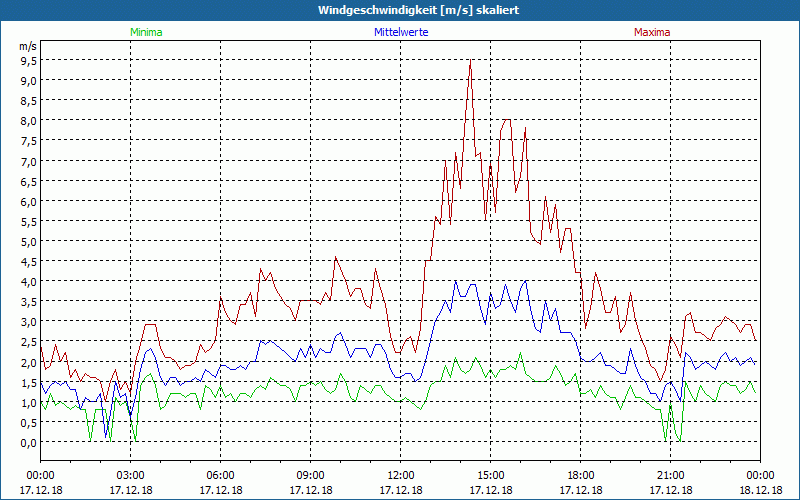Click the 2,0 y-axis value
The height and width of the screenshot is (500, 800).
point(28,362)
